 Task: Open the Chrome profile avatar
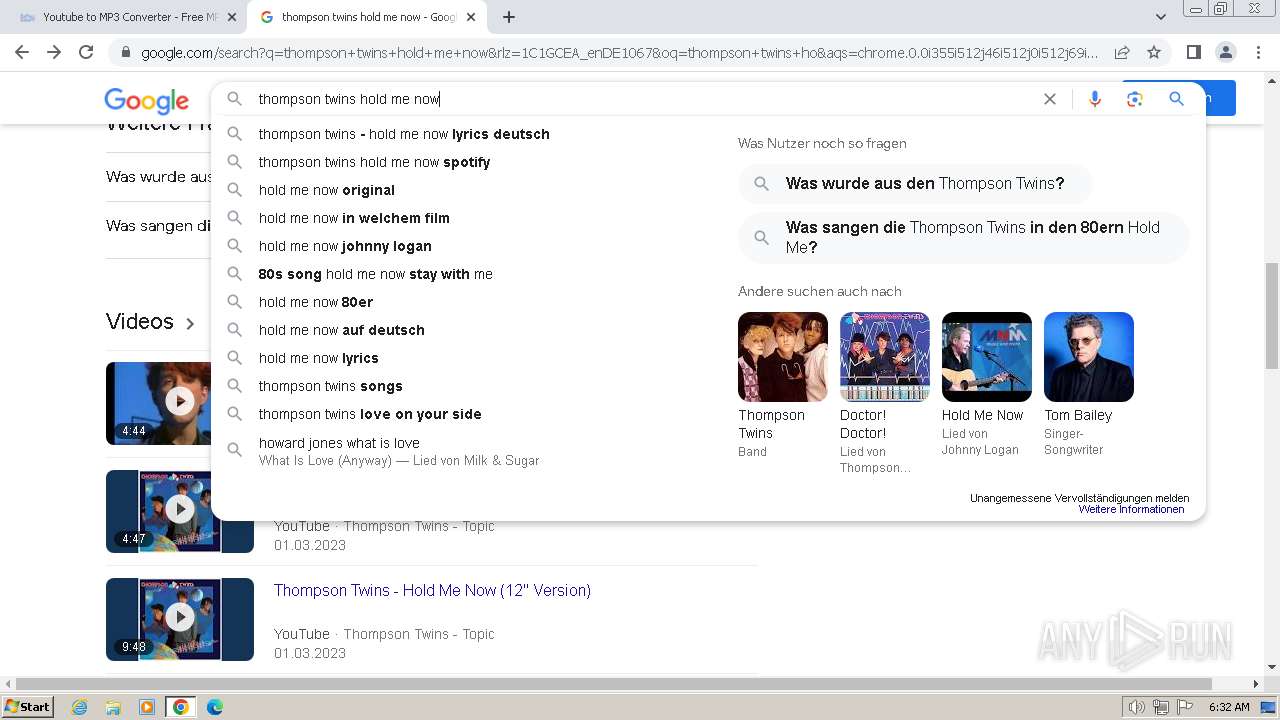pos(1225,52)
